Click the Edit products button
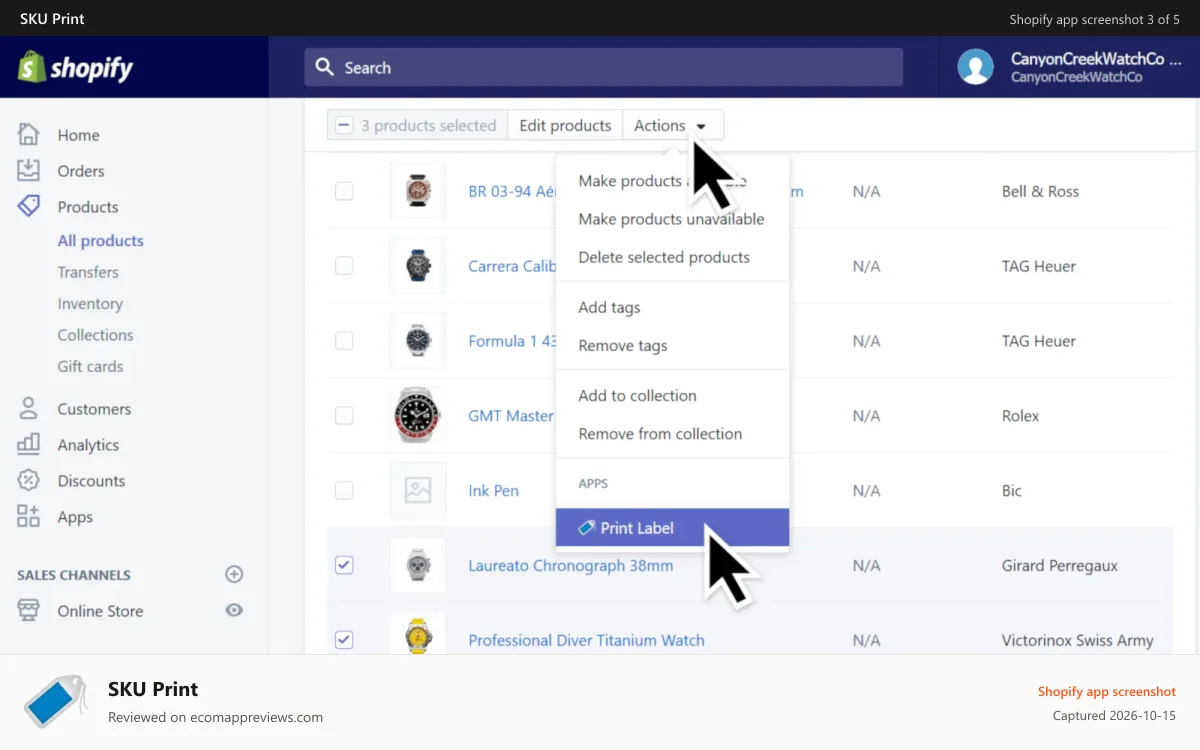1200x750 pixels. [x=565, y=126]
